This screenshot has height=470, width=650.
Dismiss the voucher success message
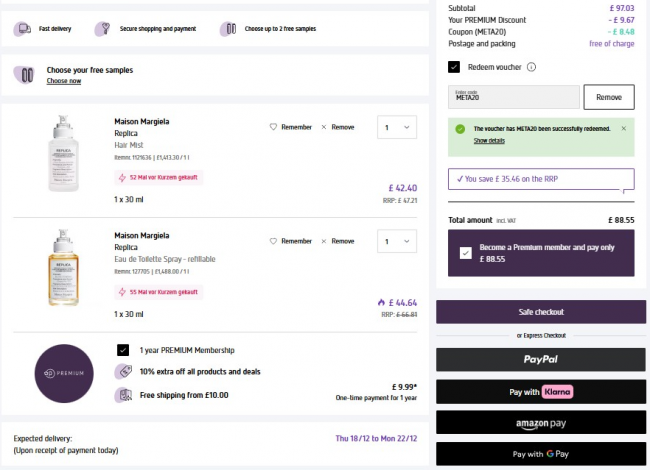point(624,129)
